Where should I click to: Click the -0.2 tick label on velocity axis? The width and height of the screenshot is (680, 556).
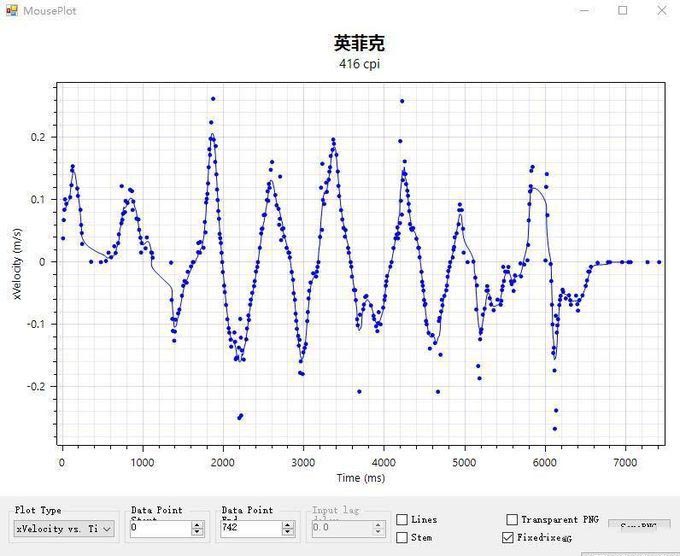pyautogui.click(x=36, y=386)
